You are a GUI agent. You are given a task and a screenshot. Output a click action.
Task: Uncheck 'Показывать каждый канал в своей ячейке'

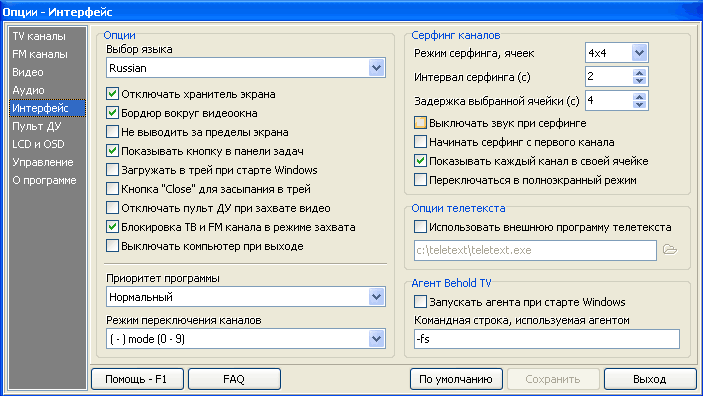click(x=420, y=161)
